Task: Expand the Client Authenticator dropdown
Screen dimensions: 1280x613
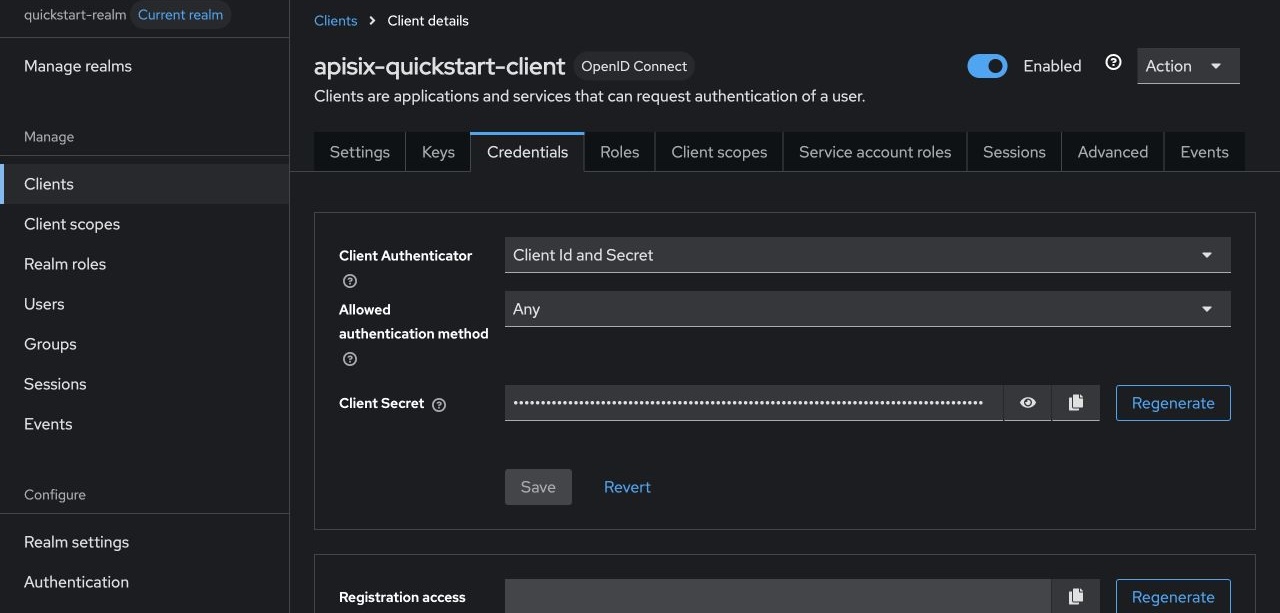Action: click(867, 255)
